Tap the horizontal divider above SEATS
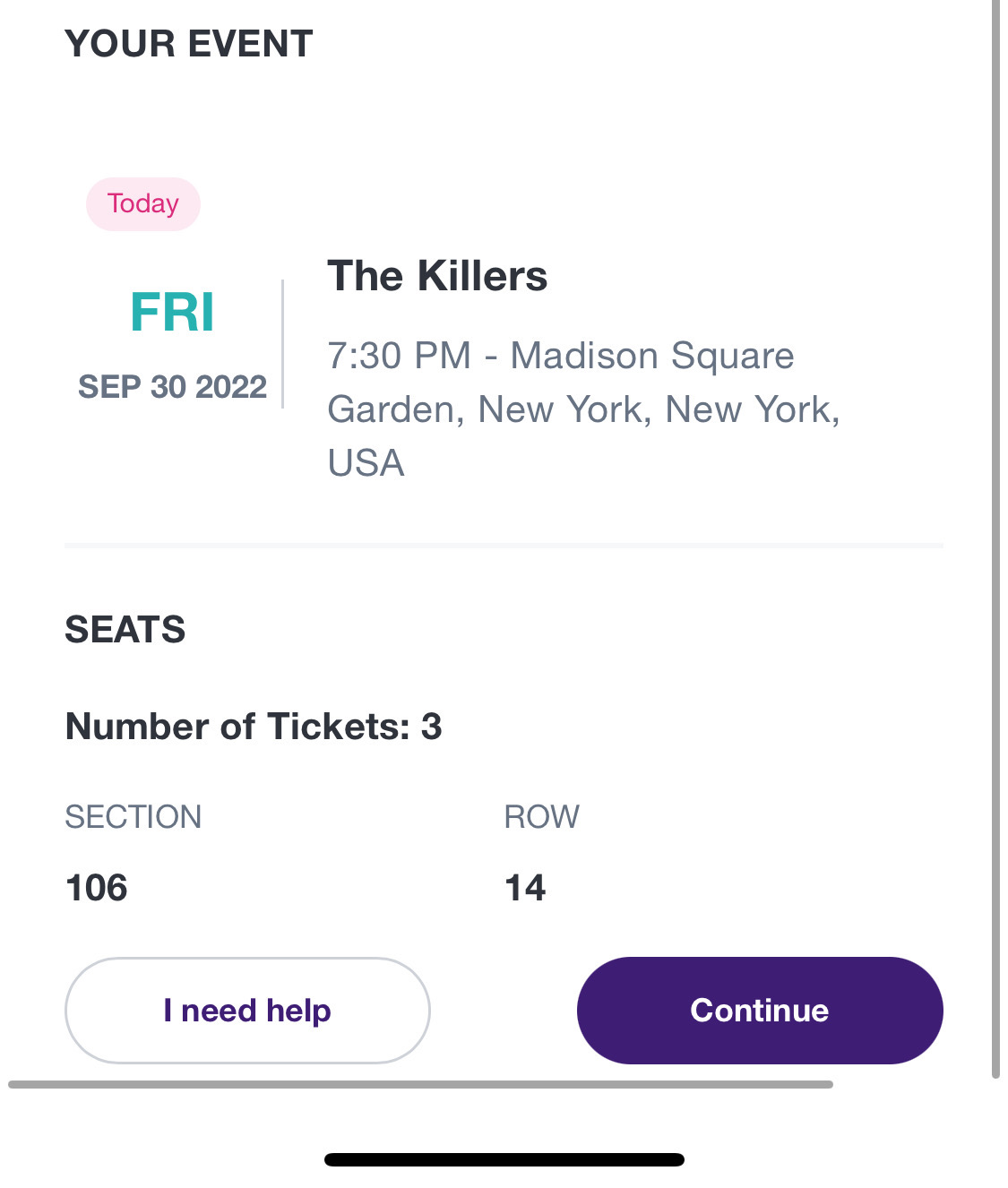 [x=504, y=545]
